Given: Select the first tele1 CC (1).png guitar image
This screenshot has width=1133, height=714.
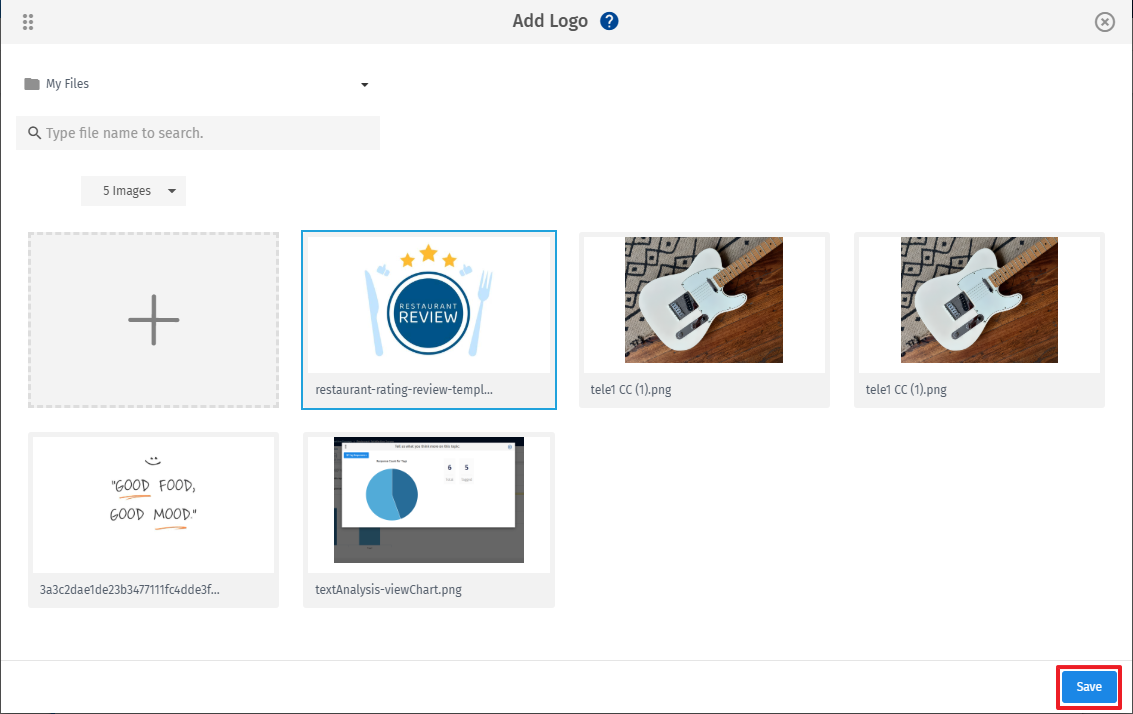Looking at the screenshot, I should click(704, 300).
